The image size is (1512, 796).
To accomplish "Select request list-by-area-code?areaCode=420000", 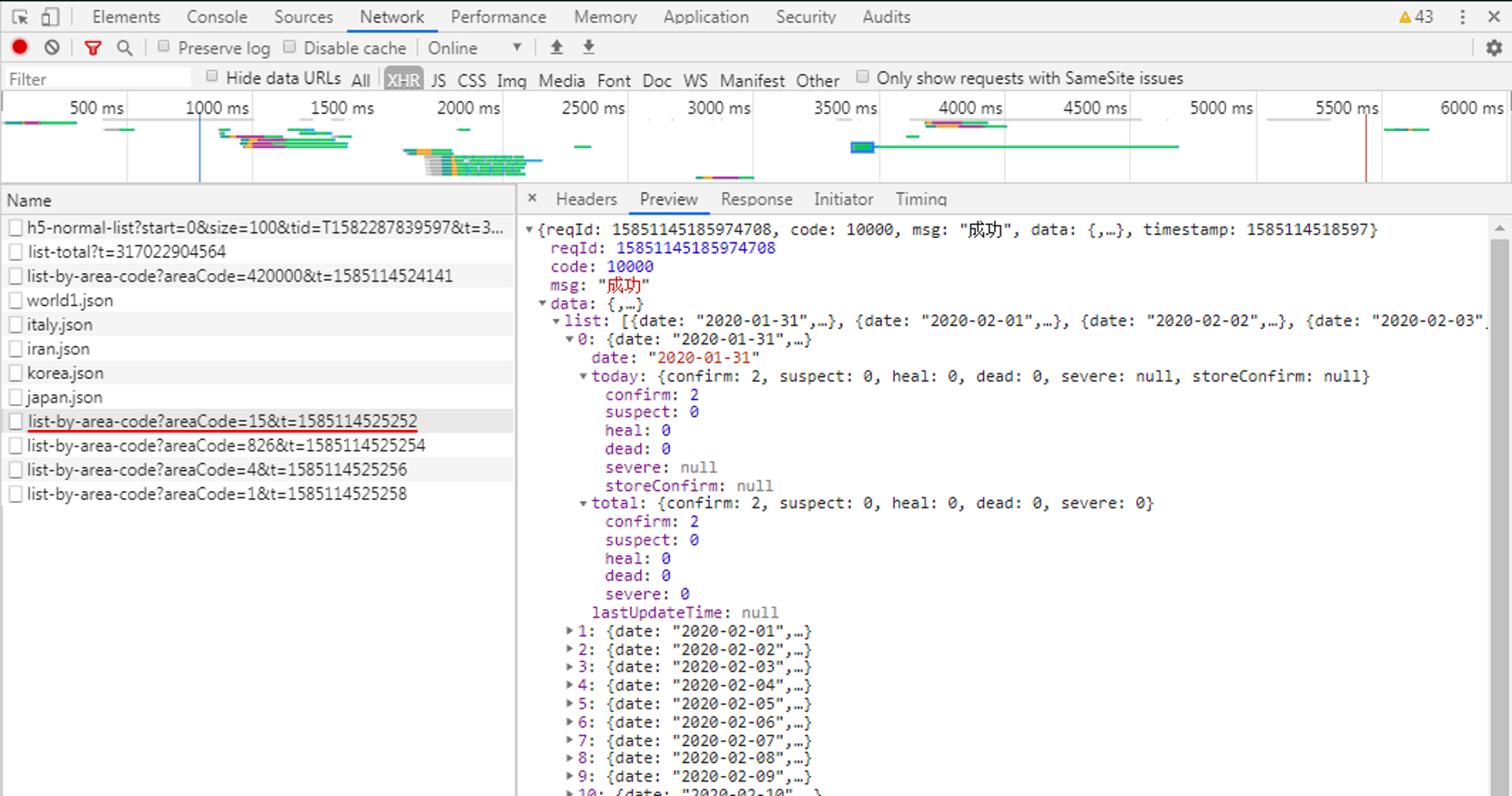I will pyautogui.click(x=259, y=276).
